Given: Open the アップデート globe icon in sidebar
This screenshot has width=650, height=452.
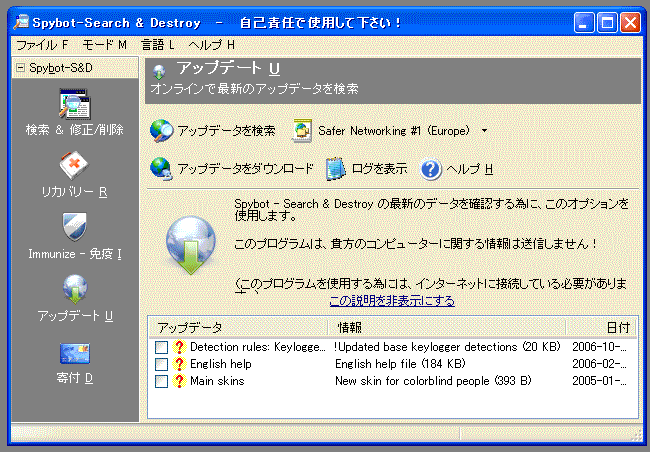Looking at the screenshot, I should point(75,289).
